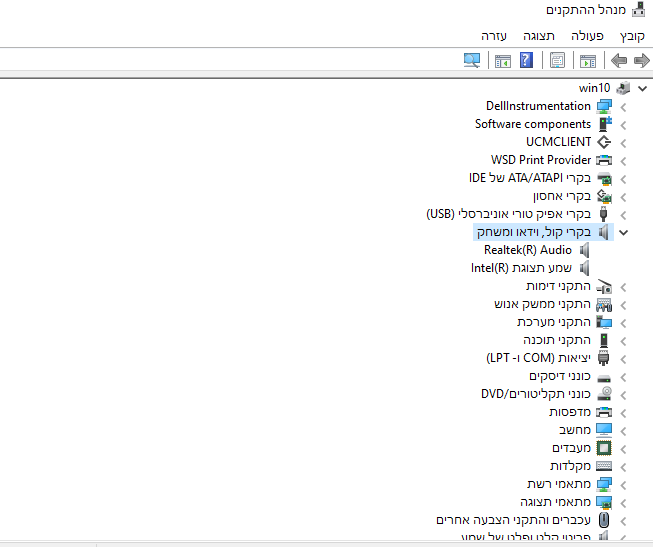Image resolution: width=653 pixels, height=547 pixels.
Task: Click the DellInstrumentation monitor icon
Action: (x=604, y=106)
